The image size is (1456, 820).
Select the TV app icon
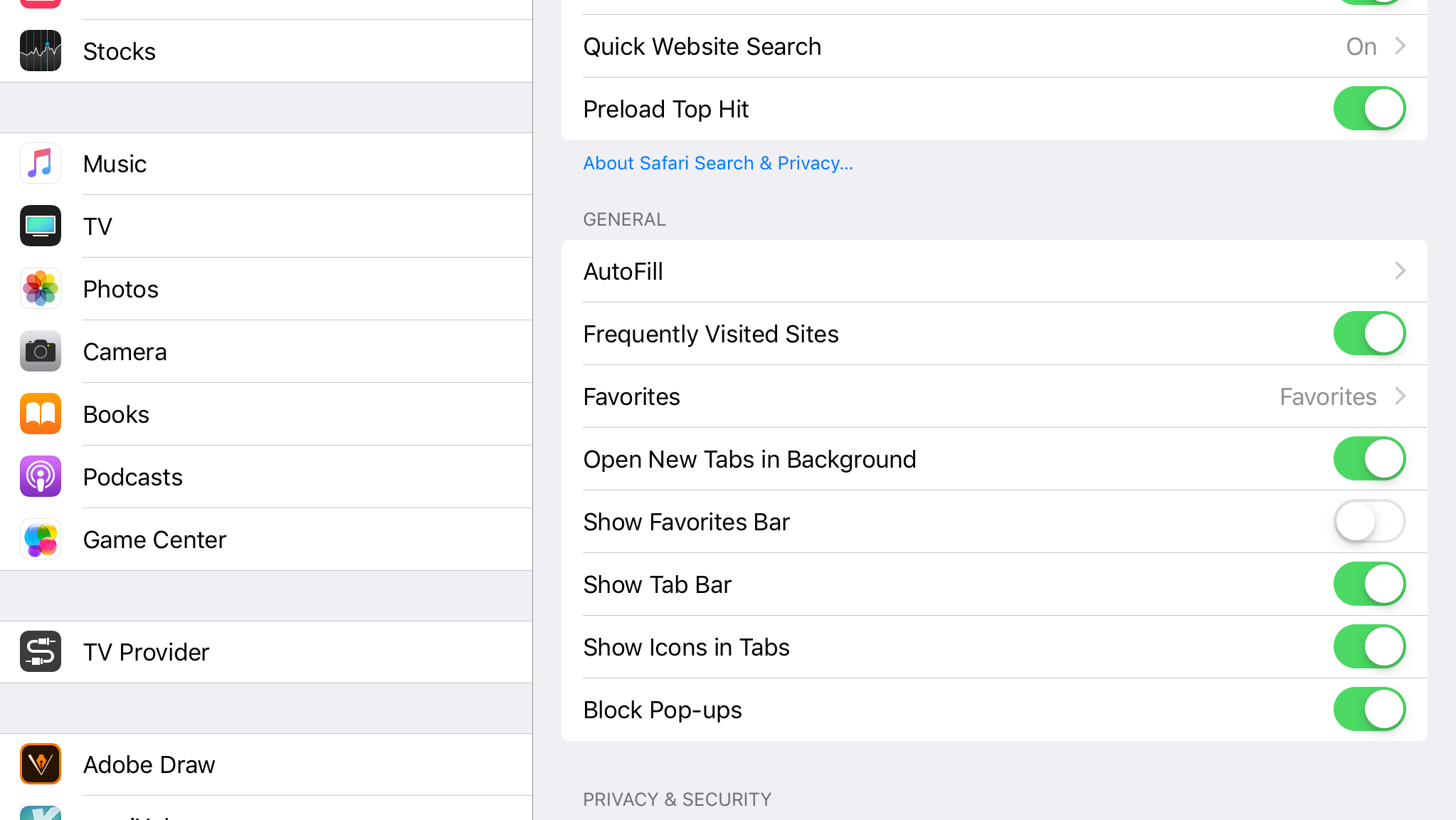coord(41,226)
